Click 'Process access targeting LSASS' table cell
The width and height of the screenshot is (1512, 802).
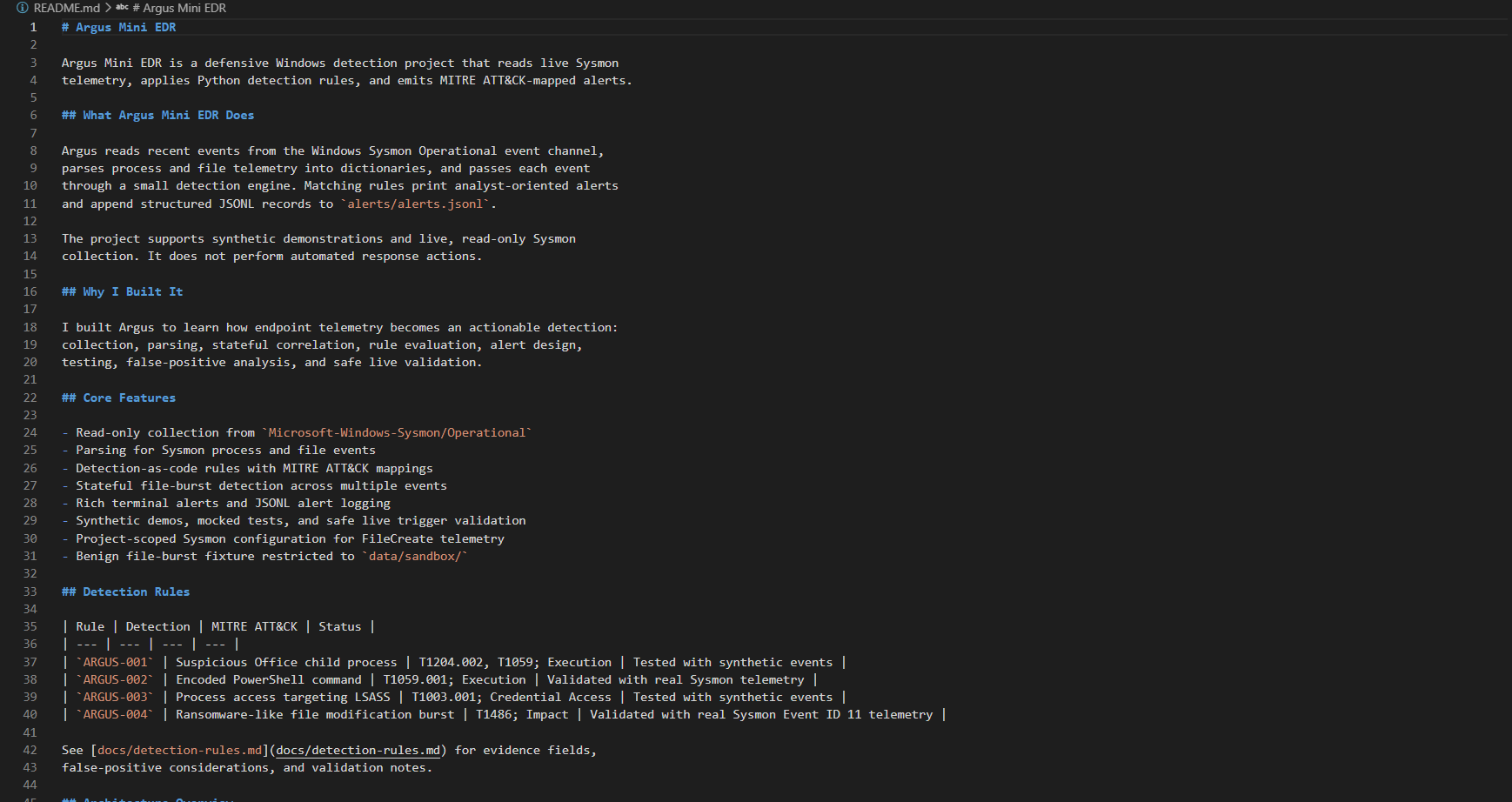tap(283, 697)
